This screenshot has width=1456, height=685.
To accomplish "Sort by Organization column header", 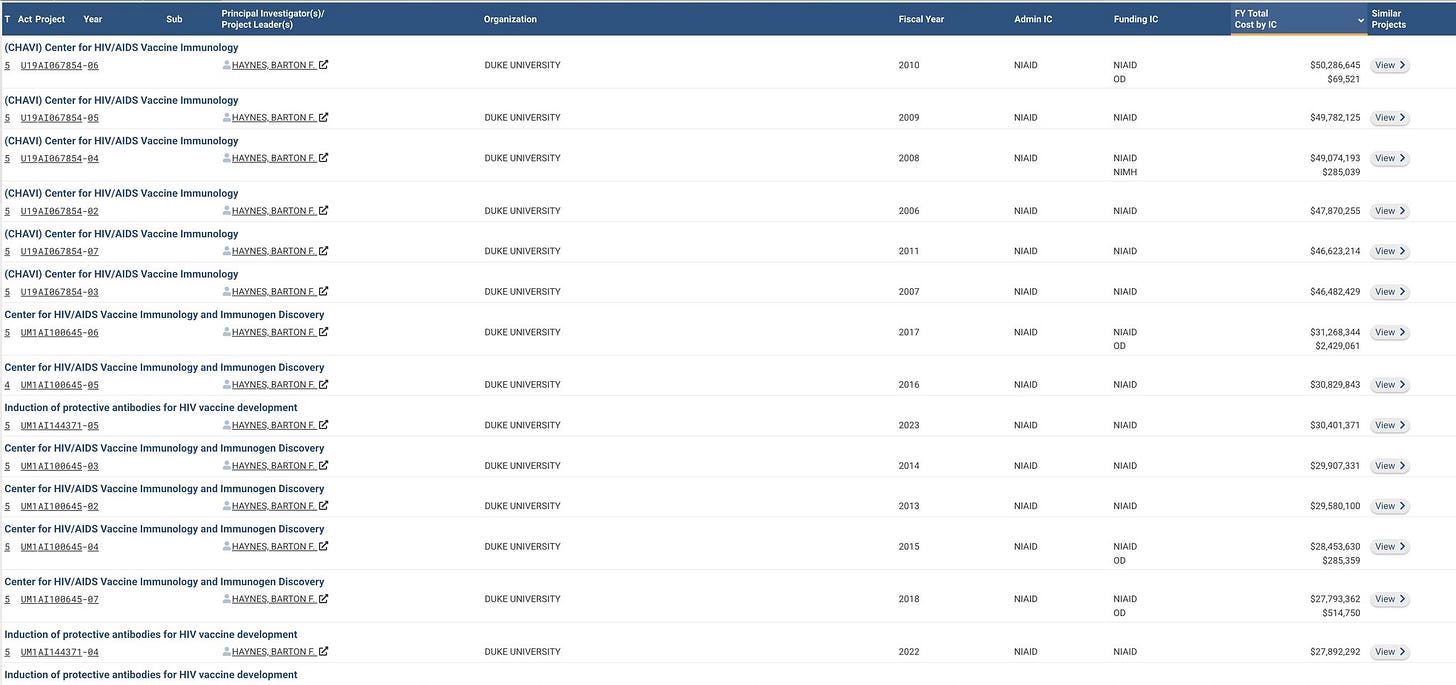I will pyautogui.click(x=510, y=19).
